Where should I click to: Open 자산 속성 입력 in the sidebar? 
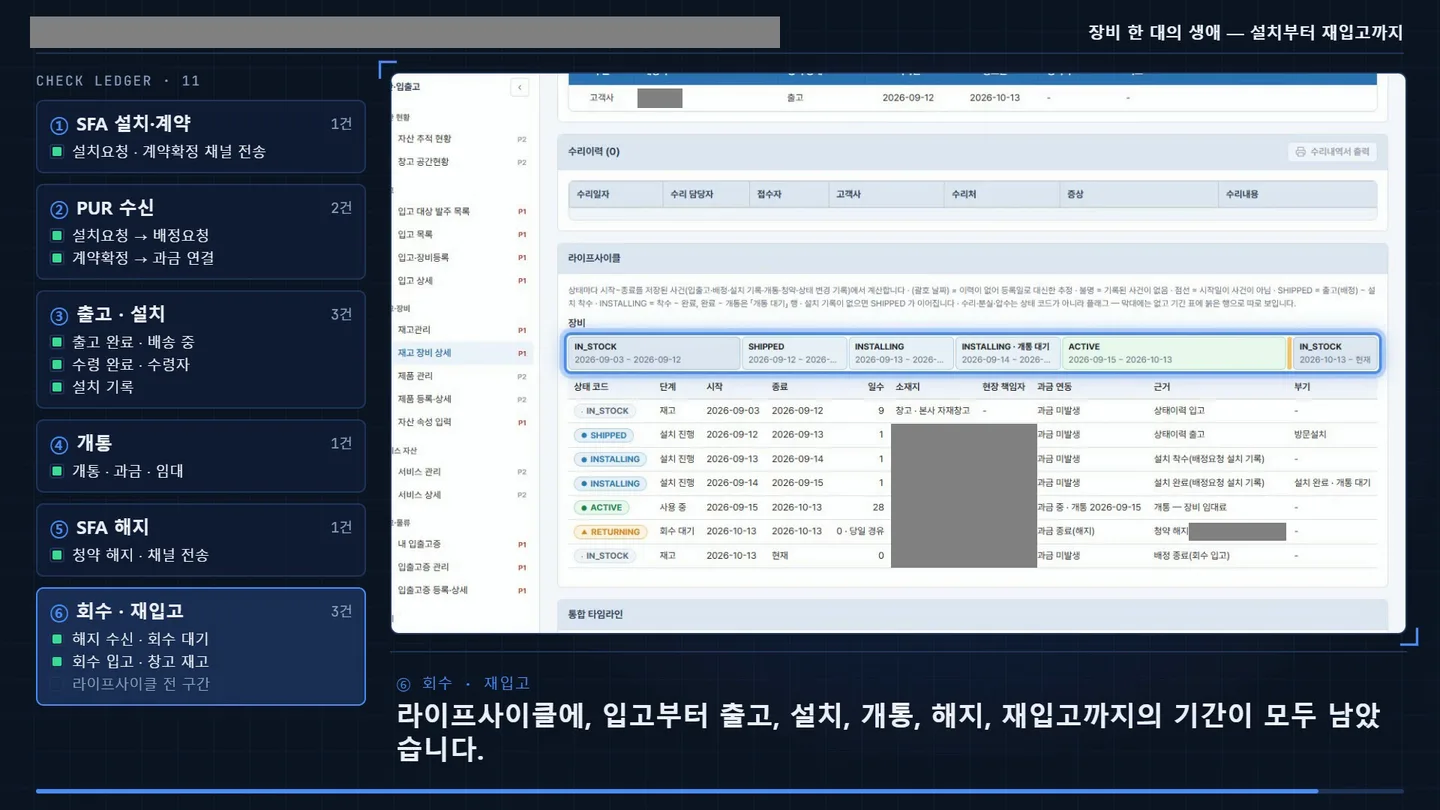coord(424,422)
